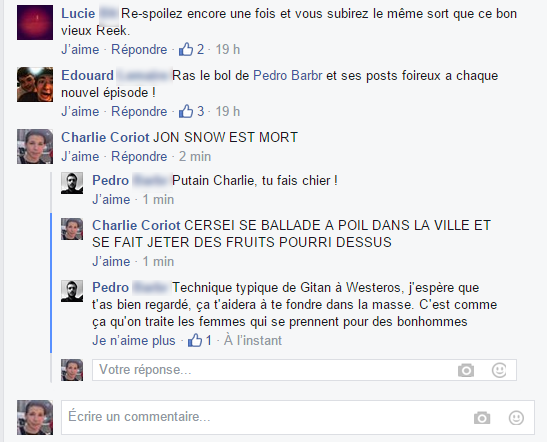Open Charlie Coriot's profile from top-level comment

coord(105,137)
